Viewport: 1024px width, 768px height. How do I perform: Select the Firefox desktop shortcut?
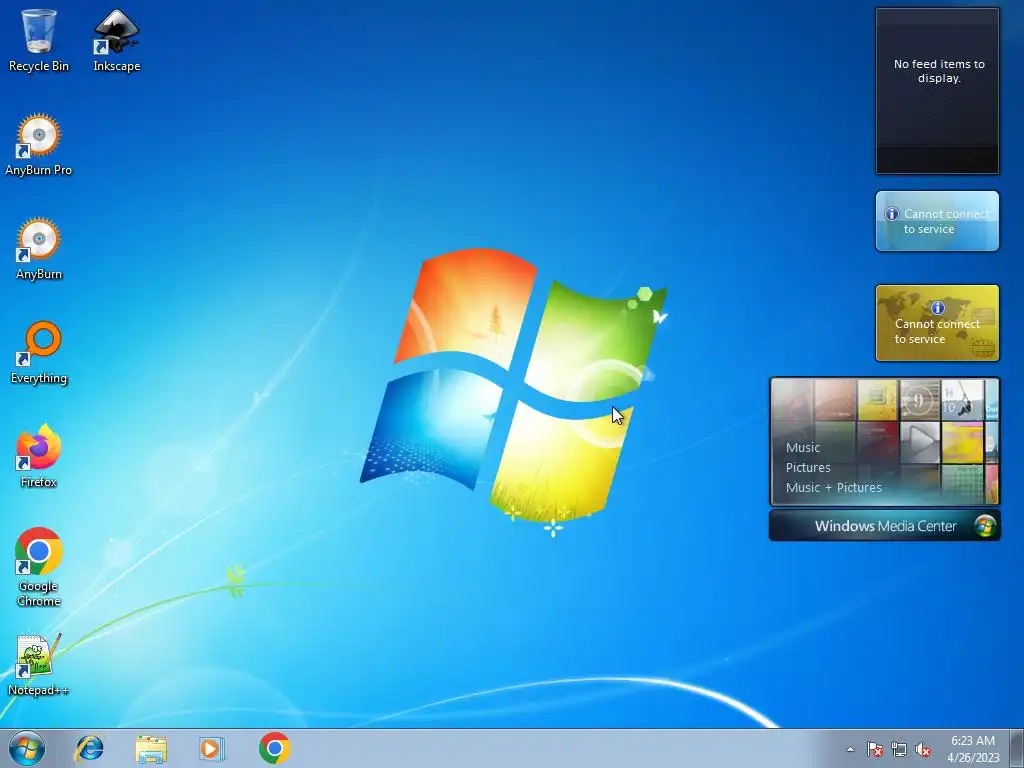point(39,456)
